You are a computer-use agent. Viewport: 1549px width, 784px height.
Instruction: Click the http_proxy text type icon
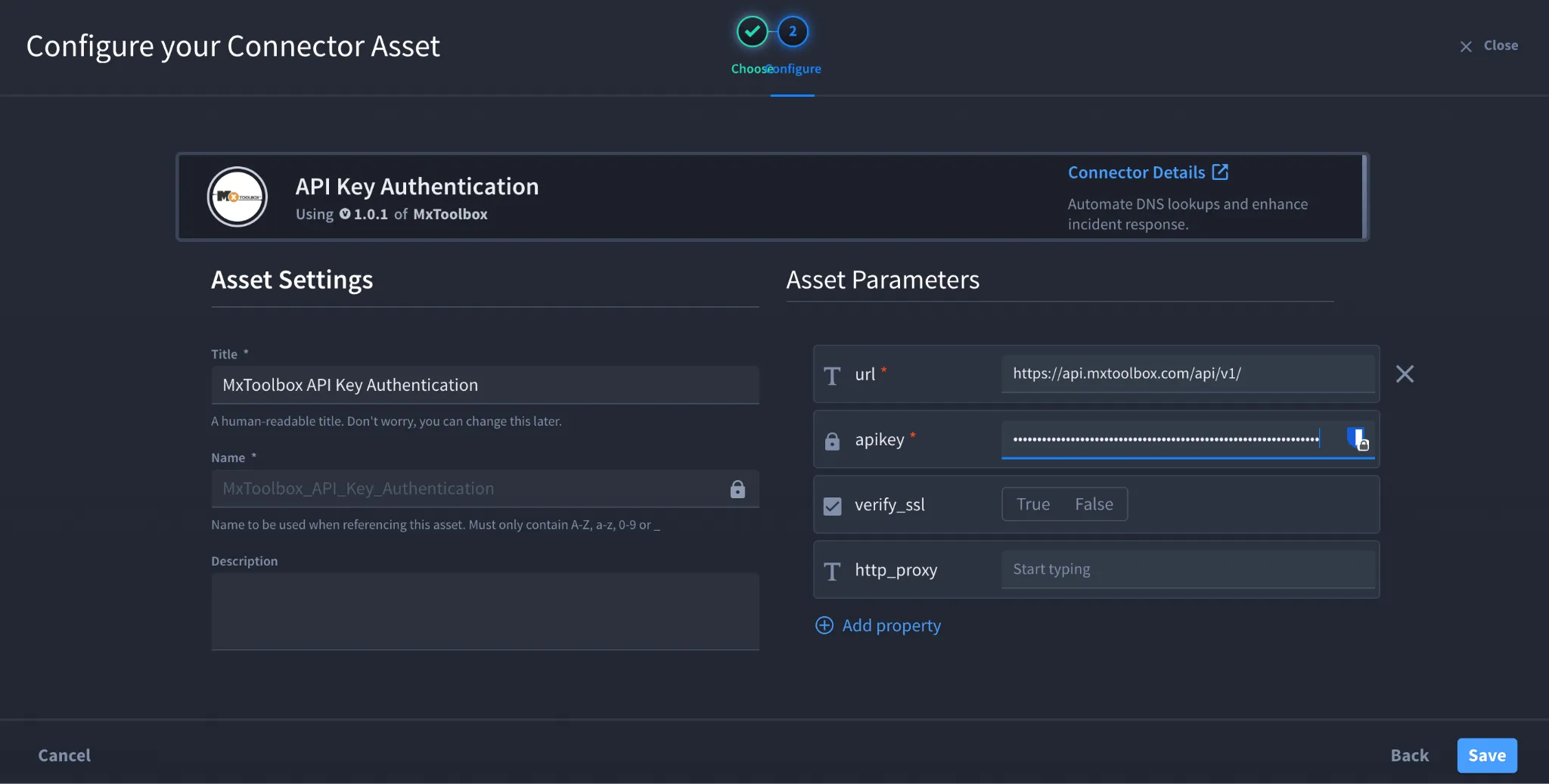(832, 571)
